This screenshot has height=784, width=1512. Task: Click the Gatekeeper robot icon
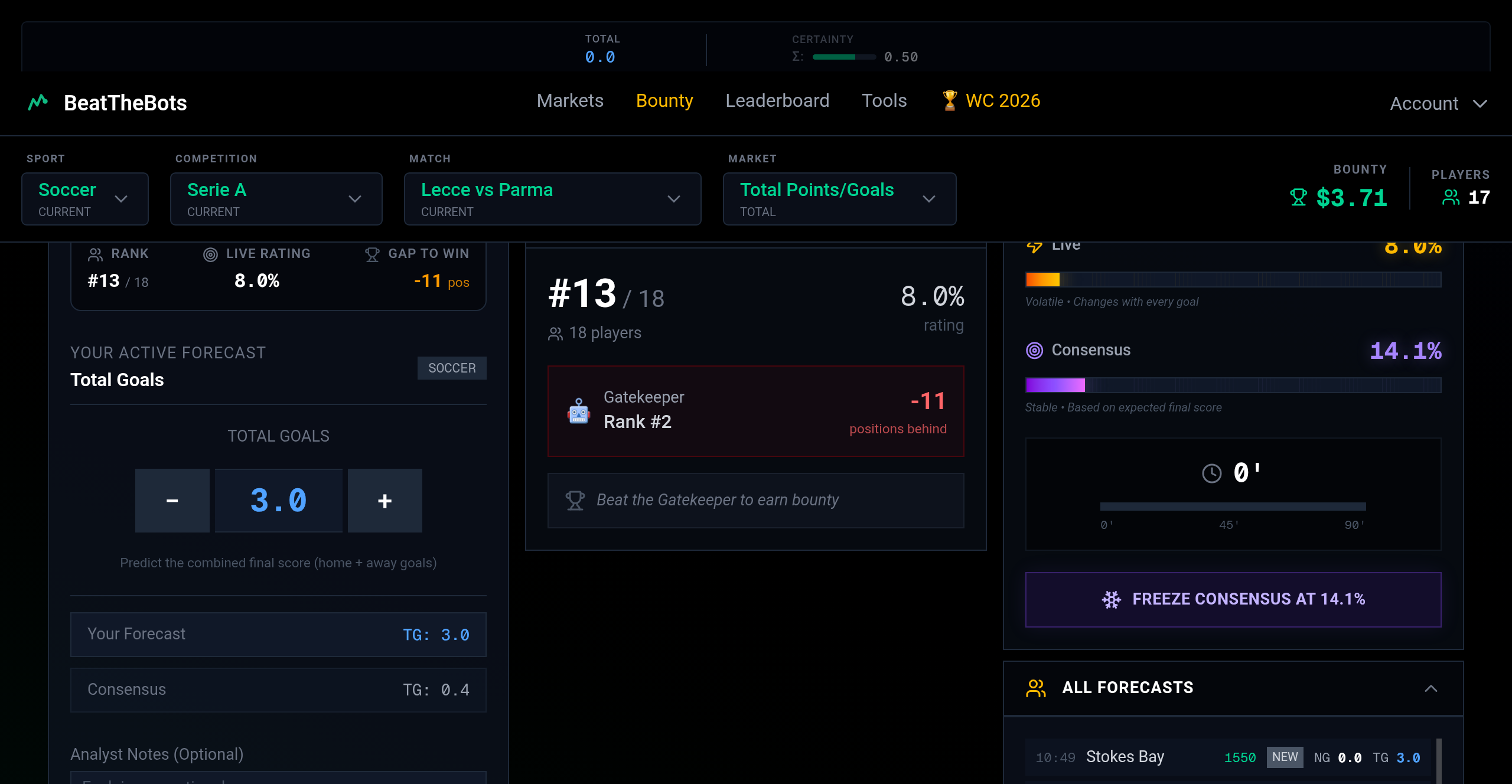pyautogui.click(x=578, y=412)
